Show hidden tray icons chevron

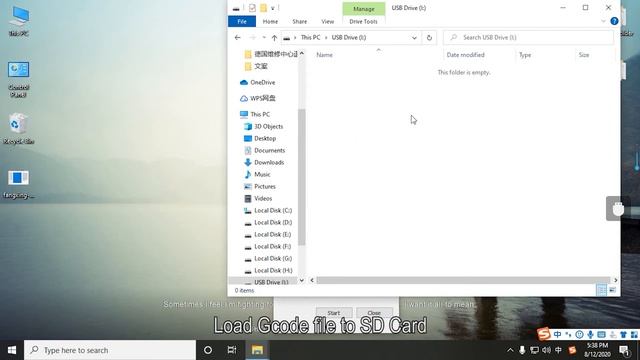[510, 350]
